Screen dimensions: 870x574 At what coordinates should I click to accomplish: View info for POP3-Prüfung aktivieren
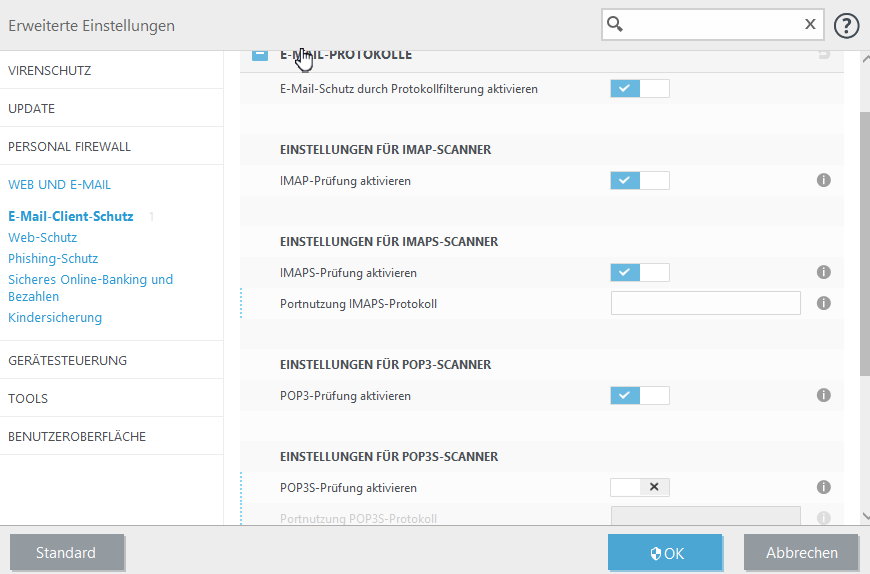point(824,396)
